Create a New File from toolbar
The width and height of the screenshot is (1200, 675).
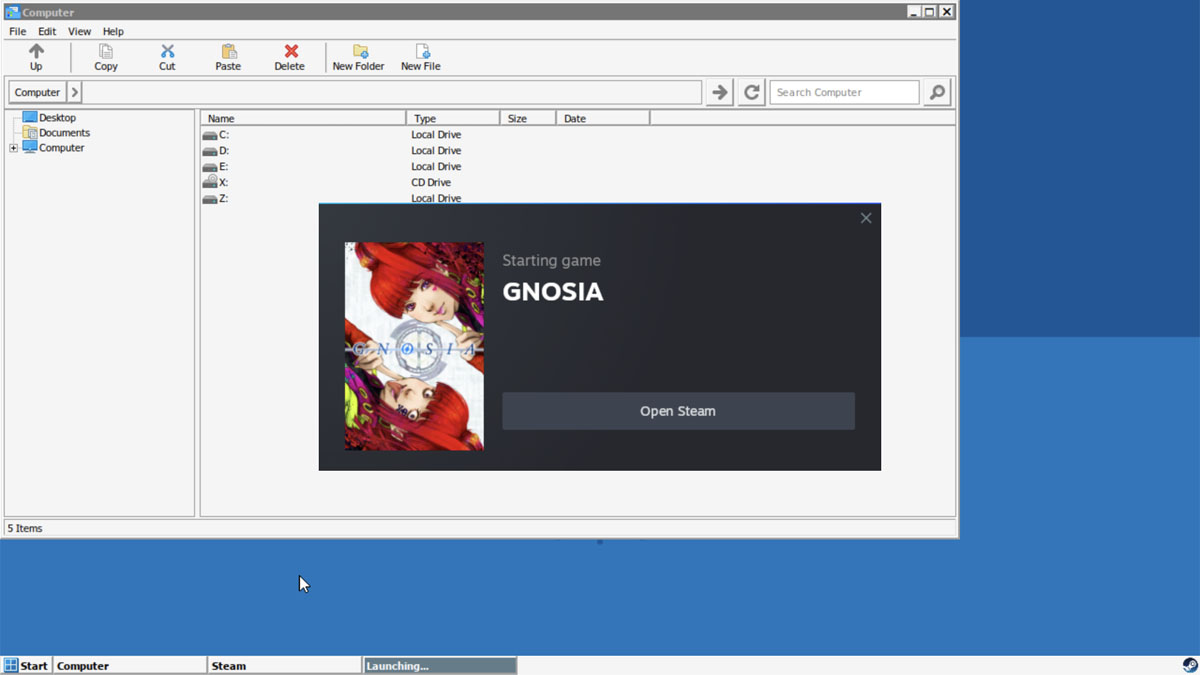coord(421,51)
